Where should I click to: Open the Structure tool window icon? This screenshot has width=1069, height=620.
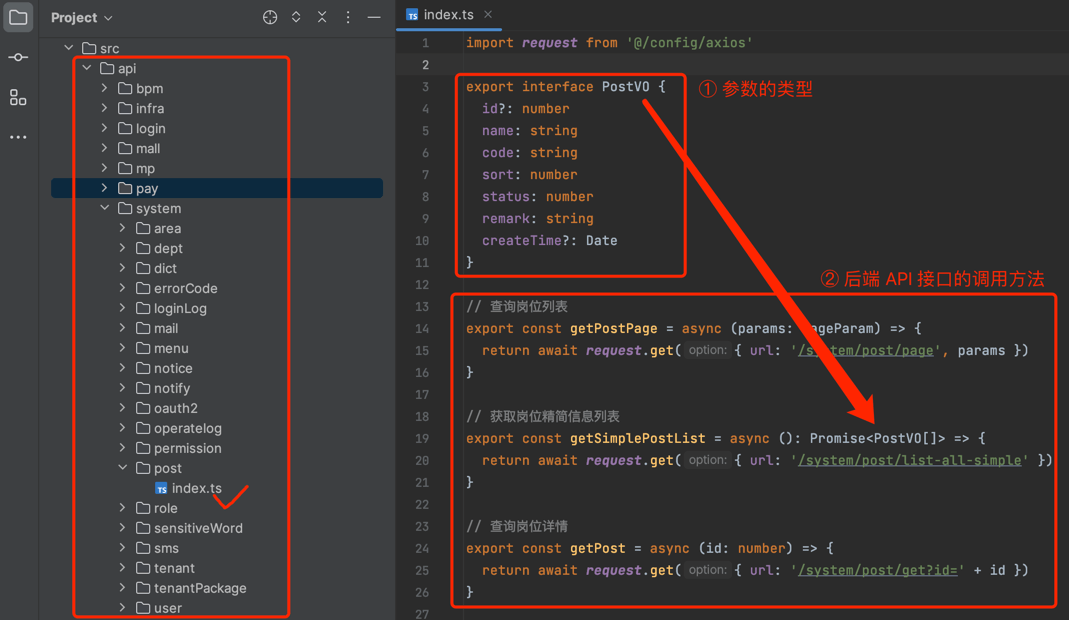click(18, 97)
